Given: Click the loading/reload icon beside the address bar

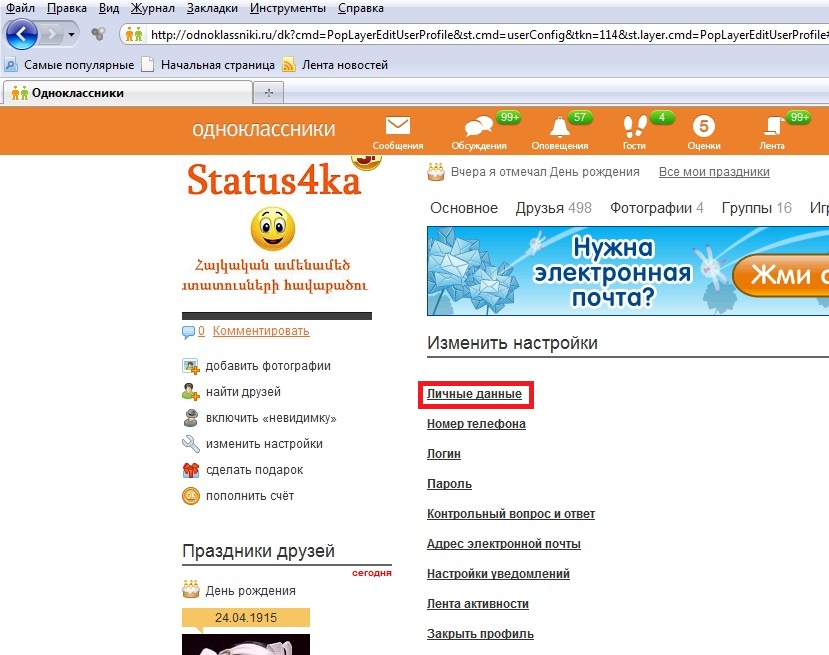Looking at the screenshot, I should tap(98, 35).
